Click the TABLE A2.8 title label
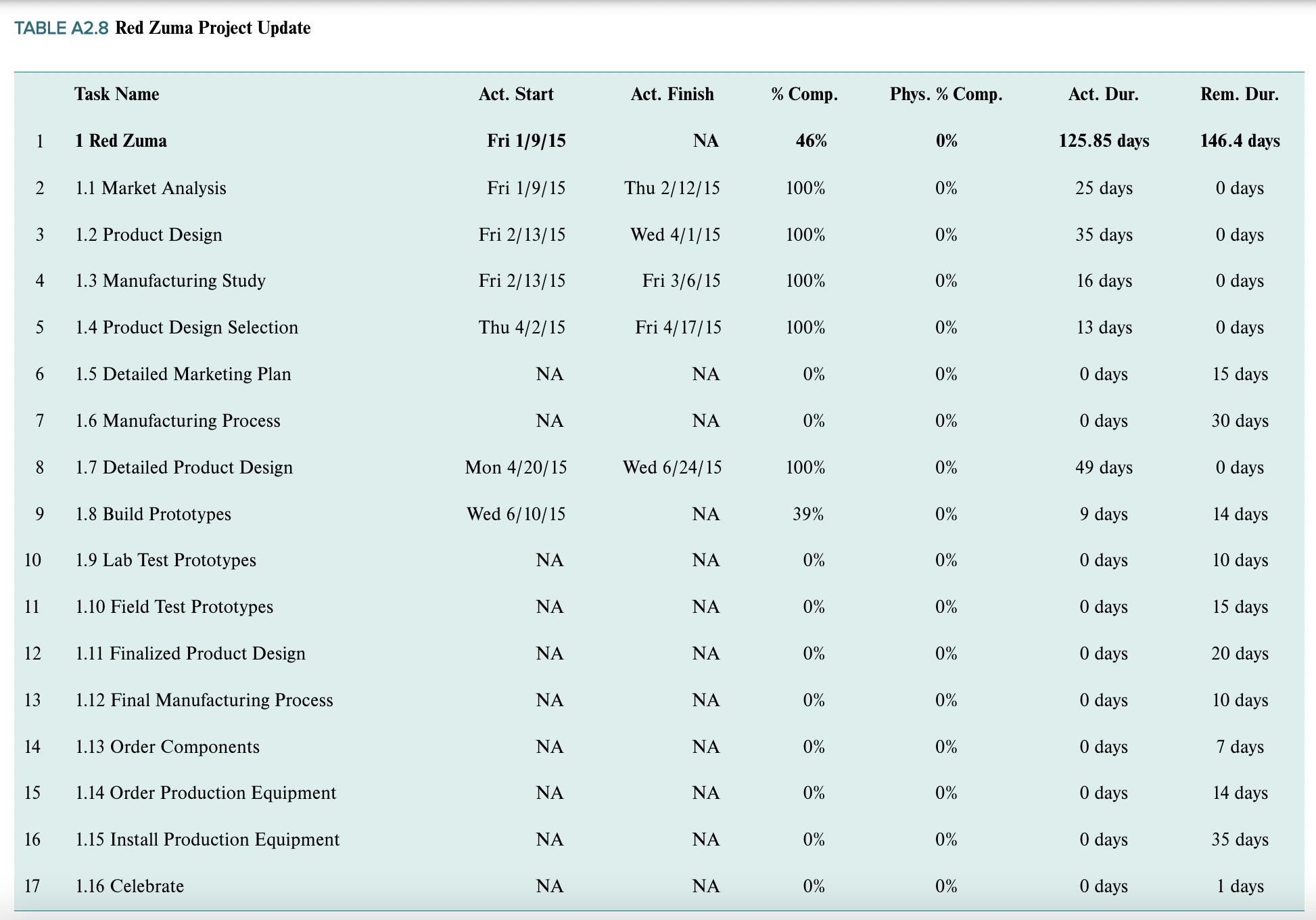The image size is (1316, 920). click(x=61, y=28)
